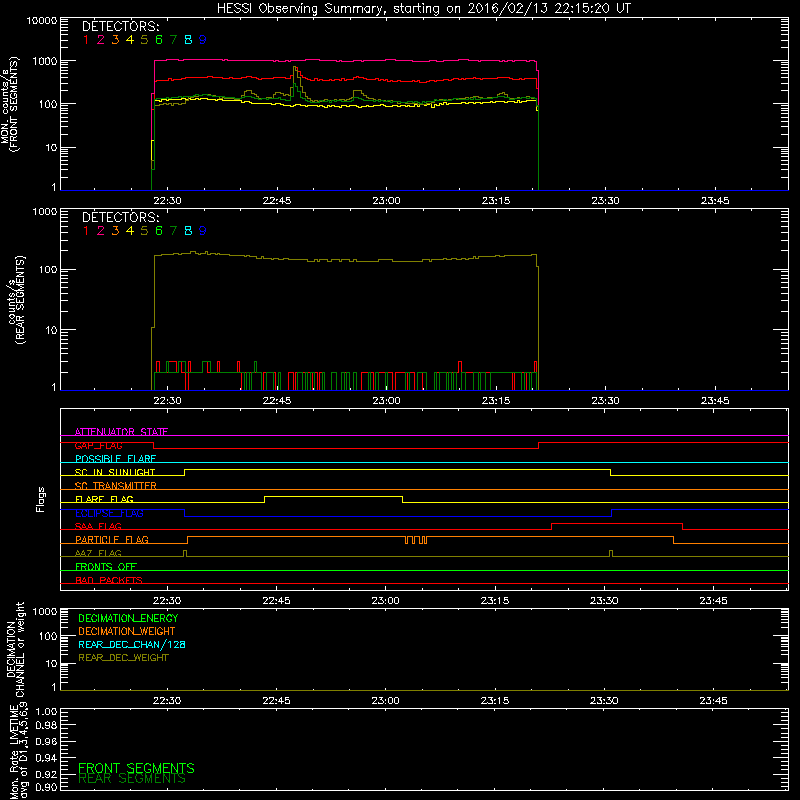Select detector 3 in rear segments legend
The height and width of the screenshot is (800, 800).
(115, 231)
